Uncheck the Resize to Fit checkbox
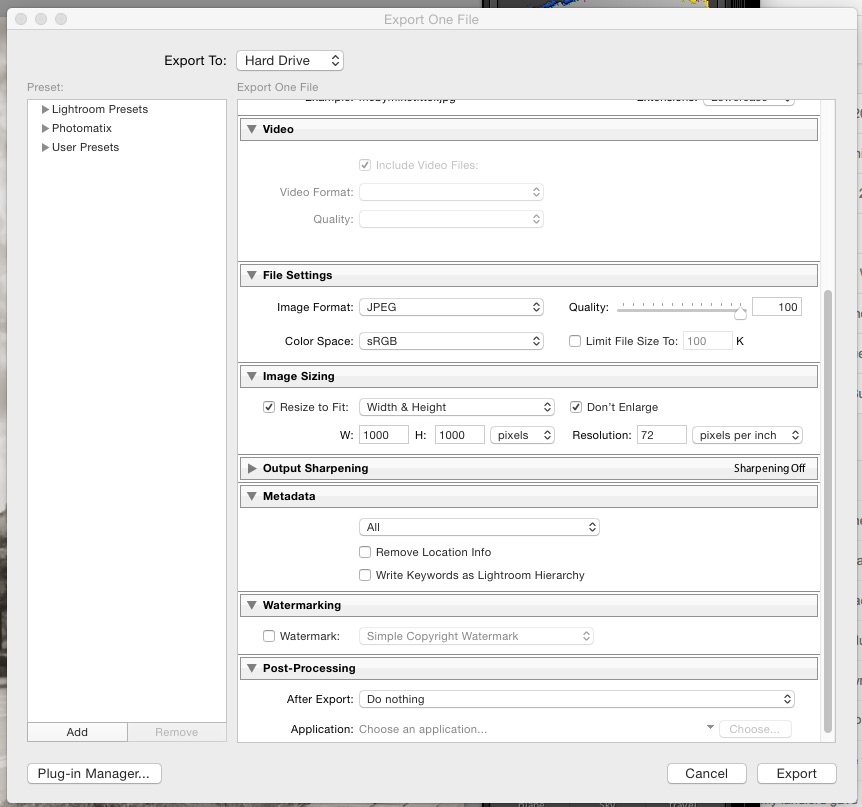862x807 pixels. 269,407
